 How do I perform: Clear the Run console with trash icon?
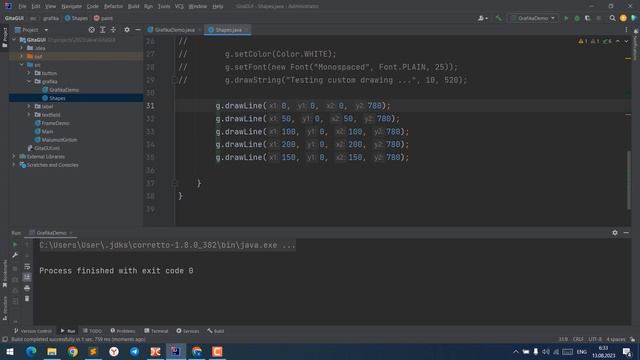[27, 299]
